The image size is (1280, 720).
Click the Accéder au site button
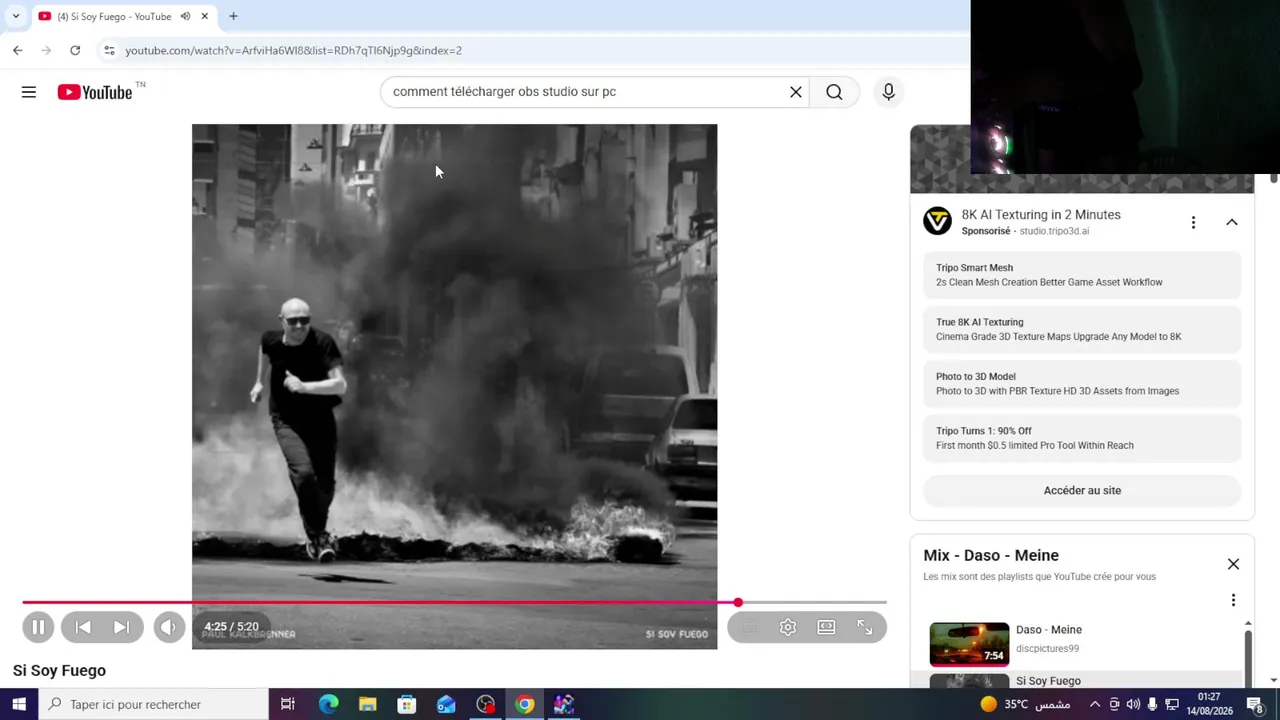[1082, 491]
